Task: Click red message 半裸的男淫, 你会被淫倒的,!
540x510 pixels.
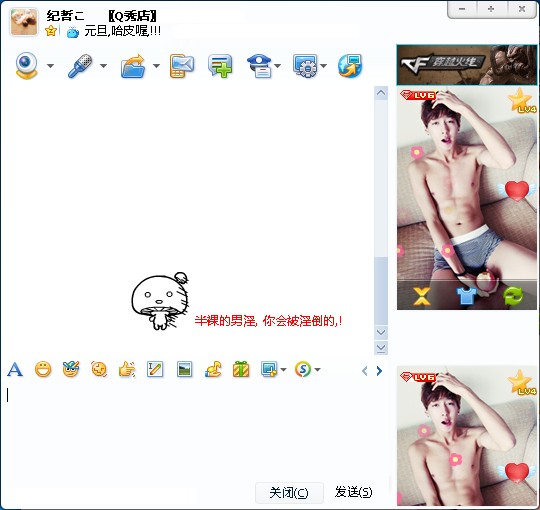Action: tap(268, 321)
